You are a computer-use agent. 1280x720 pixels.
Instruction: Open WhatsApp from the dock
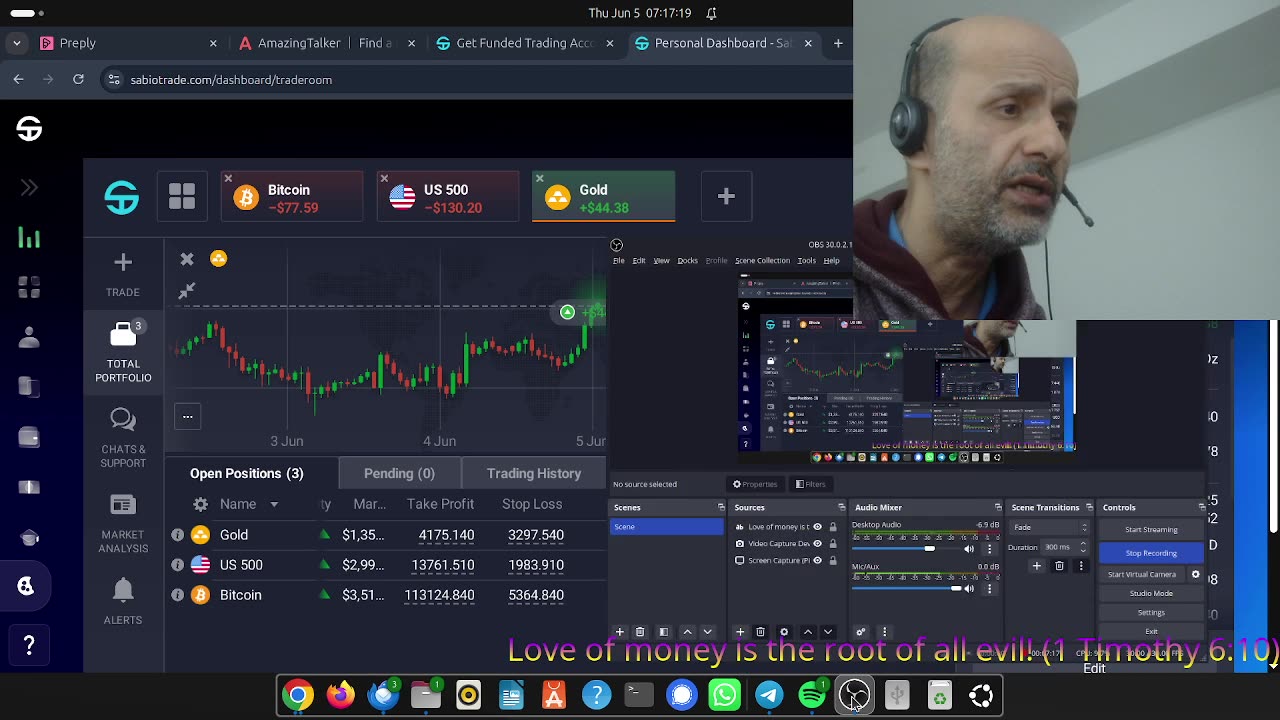pyautogui.click(x=725, y=695)
